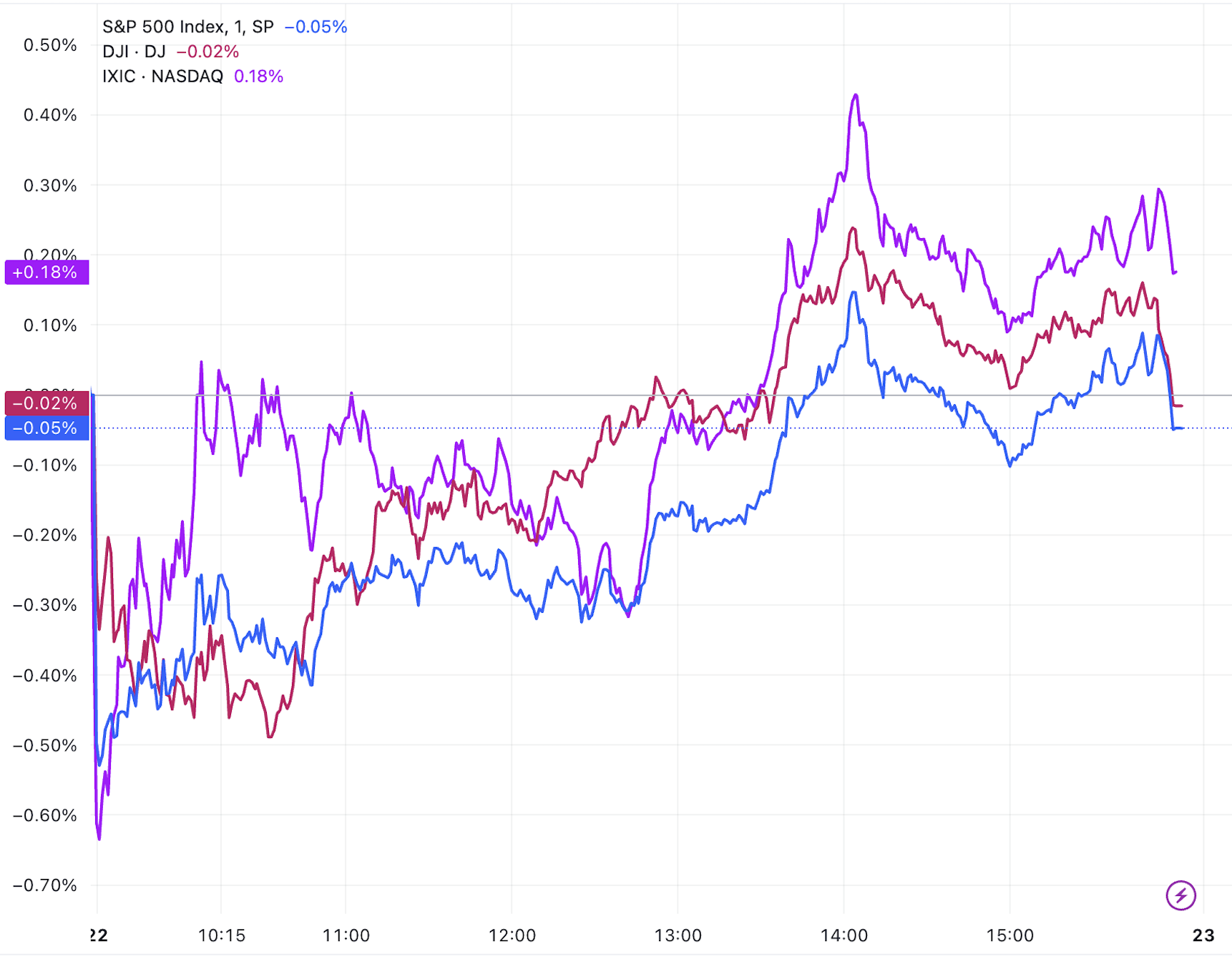
Task: Click the date 23 axis label
Action: [x=1203, y=935]
